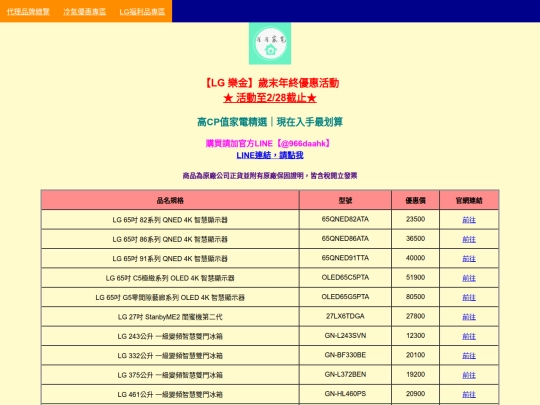Click the 購買請加官方LINE @966daahk text
Viewport: 540px width, 405px height.
[x=270, y=143]
